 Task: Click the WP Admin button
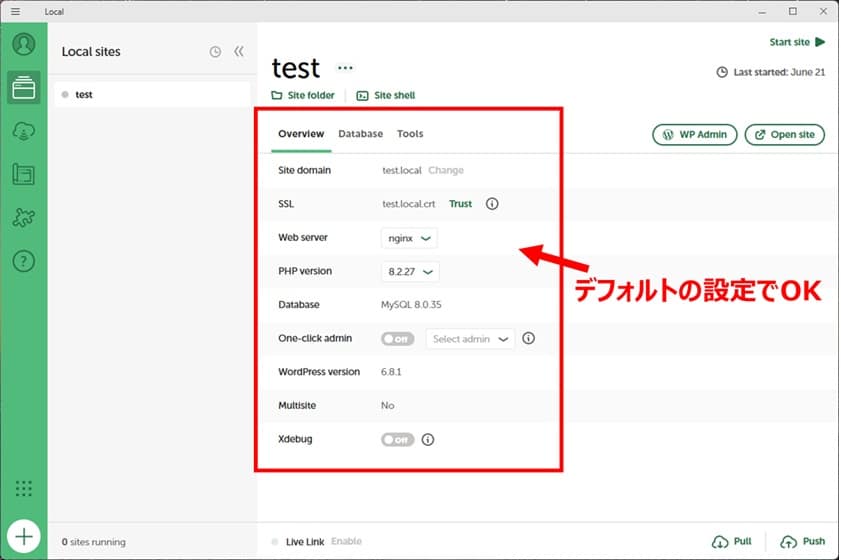point(695,135)
